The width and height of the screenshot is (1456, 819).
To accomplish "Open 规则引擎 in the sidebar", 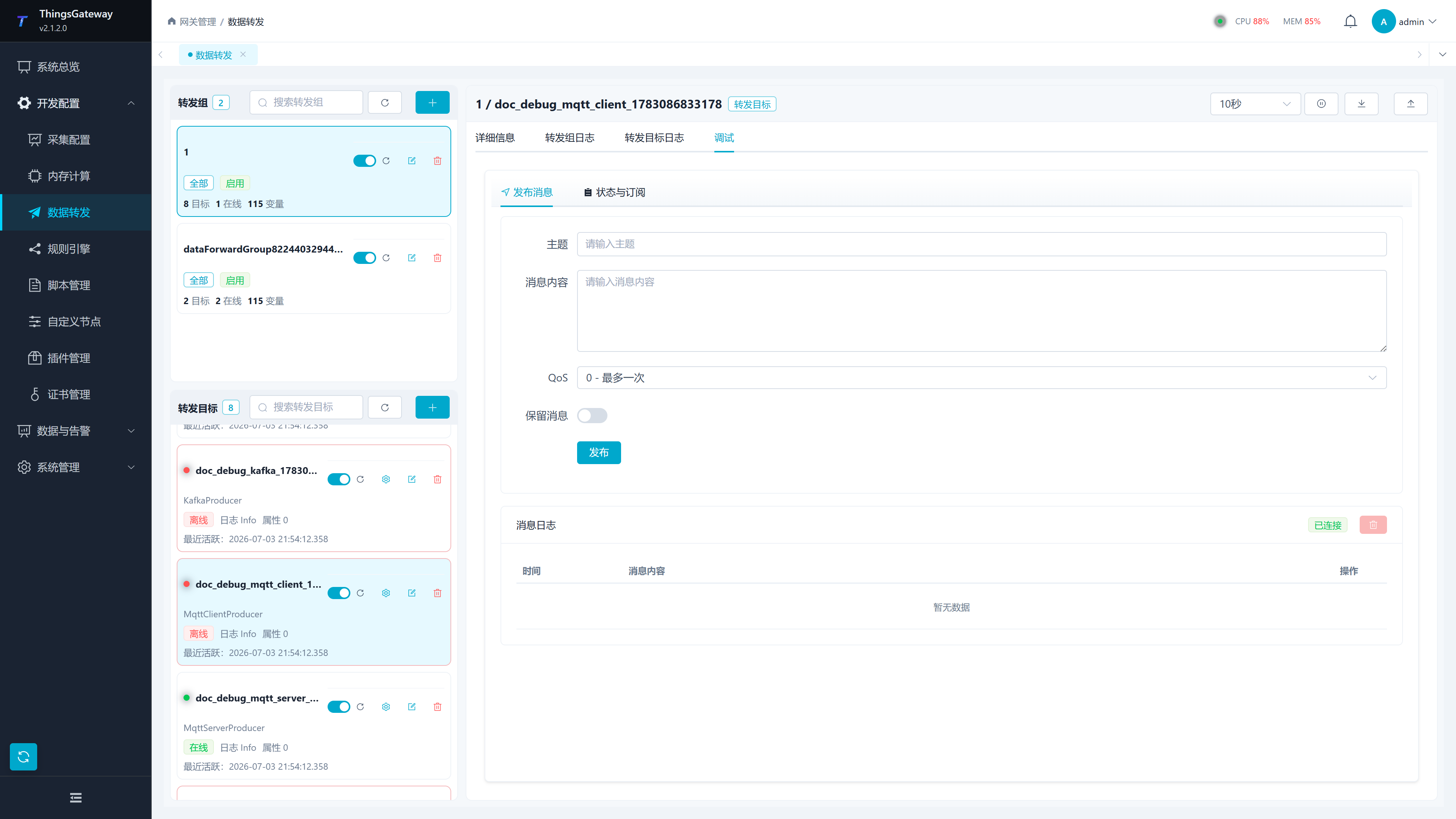I will (76, 249).
